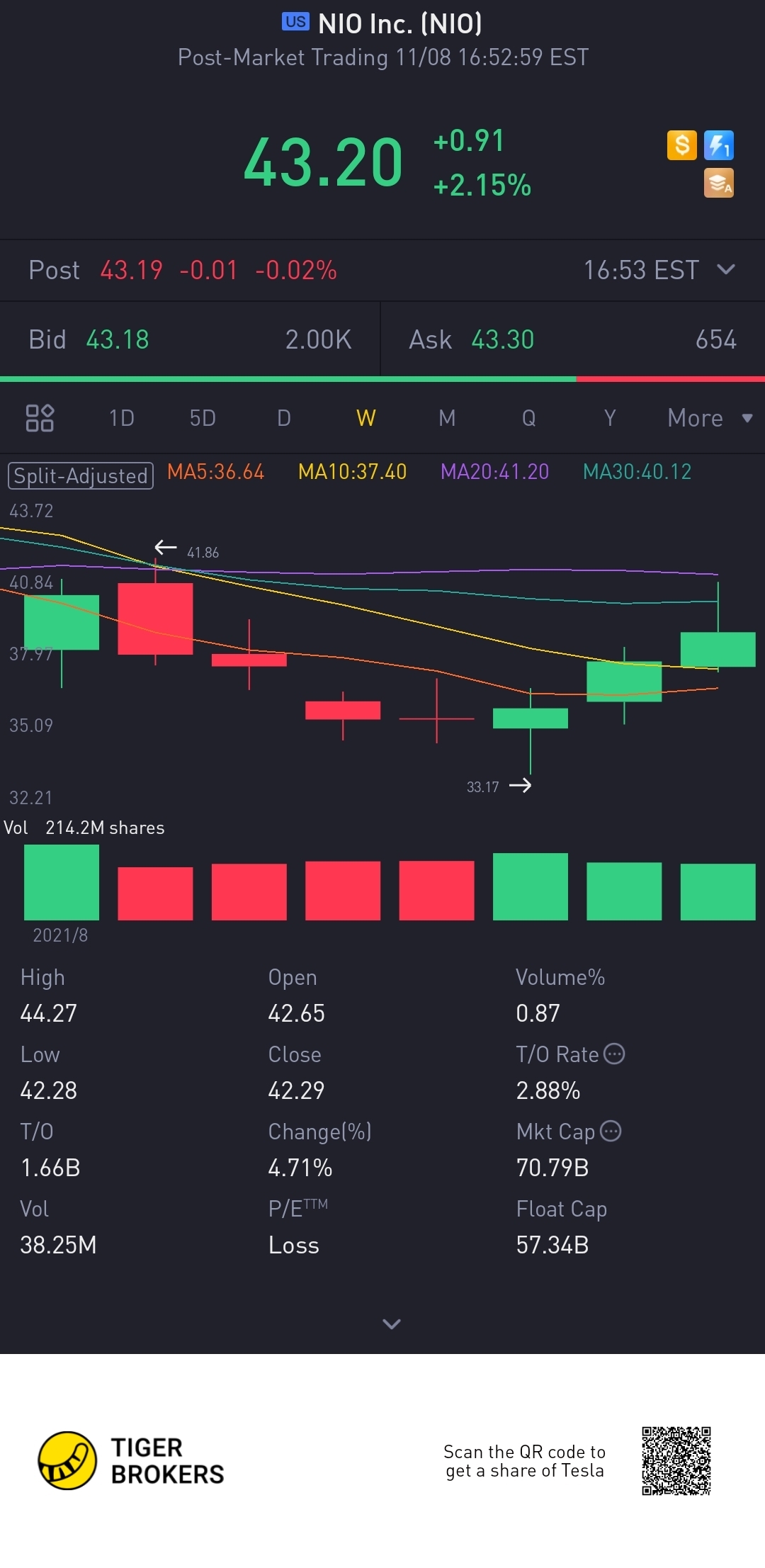Tap the Post price 43.19
765x1568 pixels.
coord(131,270)
